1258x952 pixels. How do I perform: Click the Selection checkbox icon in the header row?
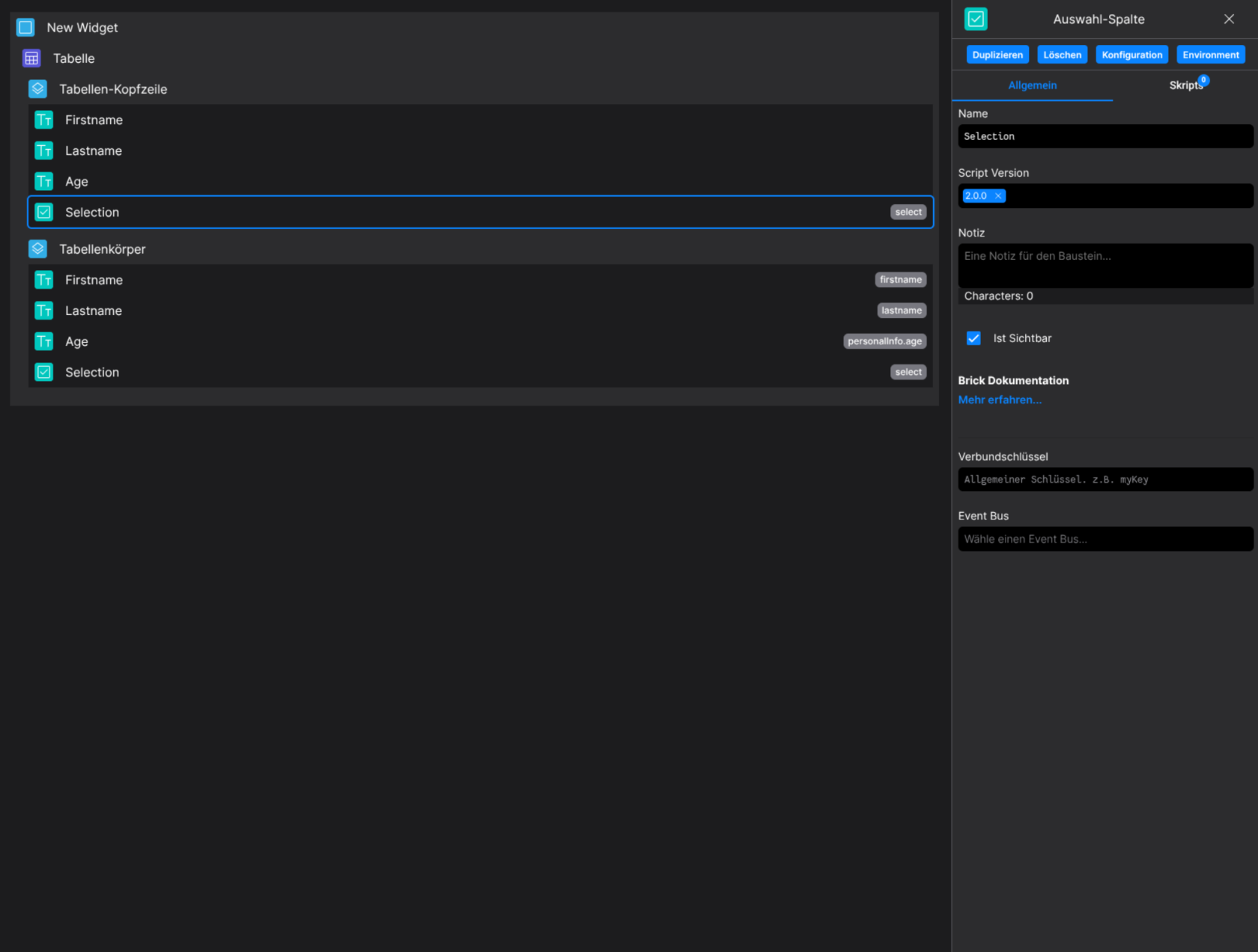43,212
